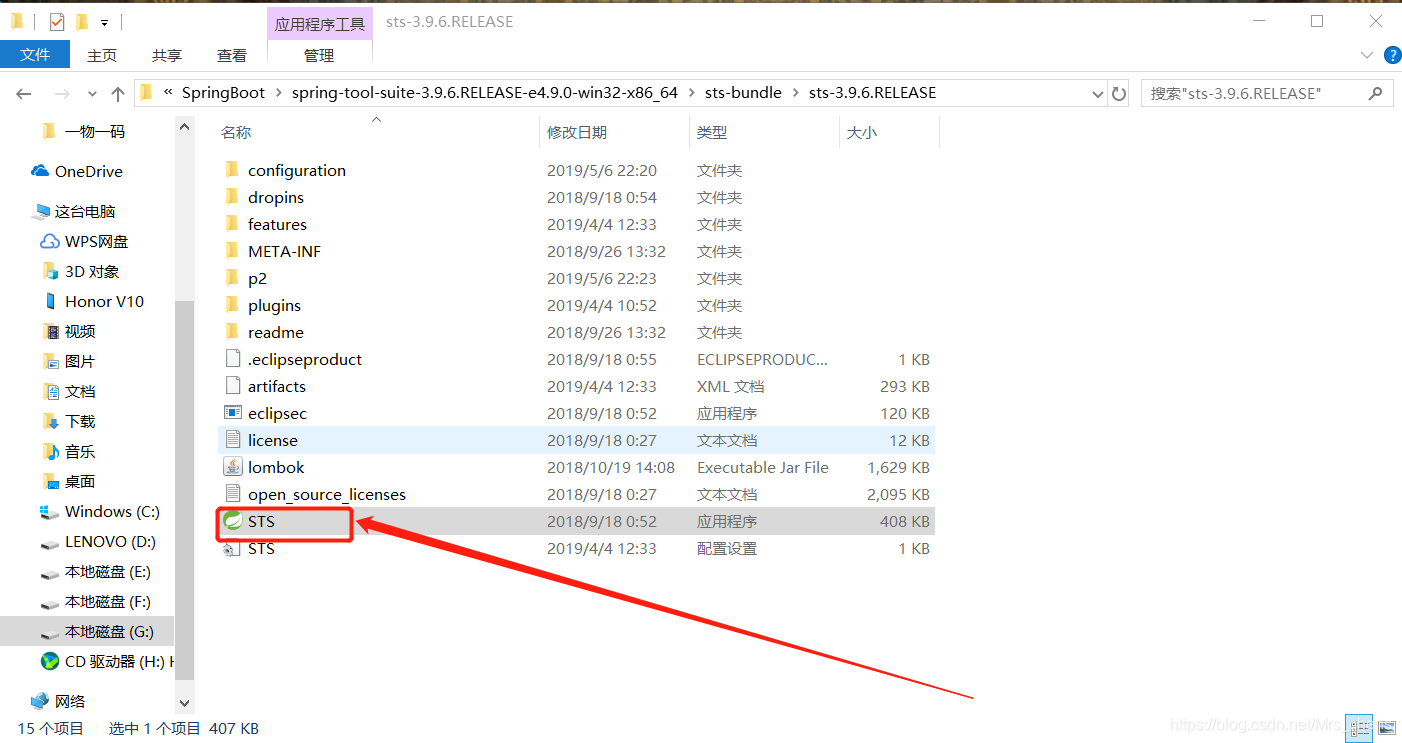Select the configuration folder icon

click(x=232, y=170)
